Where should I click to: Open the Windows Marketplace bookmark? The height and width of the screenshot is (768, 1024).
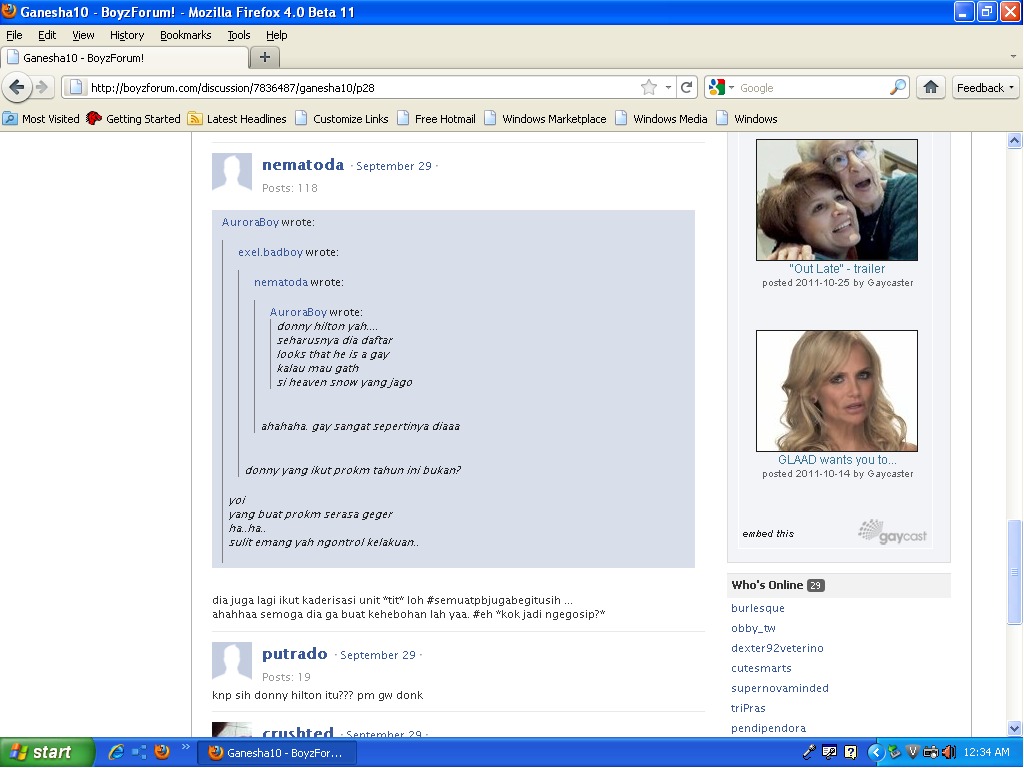pyautogui.click(x=546, y=119)
